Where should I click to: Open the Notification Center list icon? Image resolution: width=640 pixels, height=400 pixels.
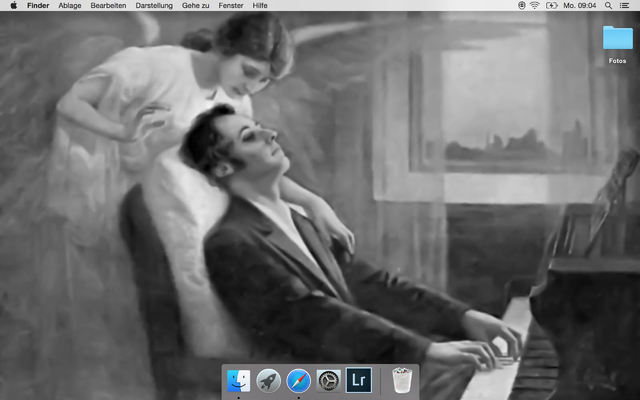click(624, 5)
